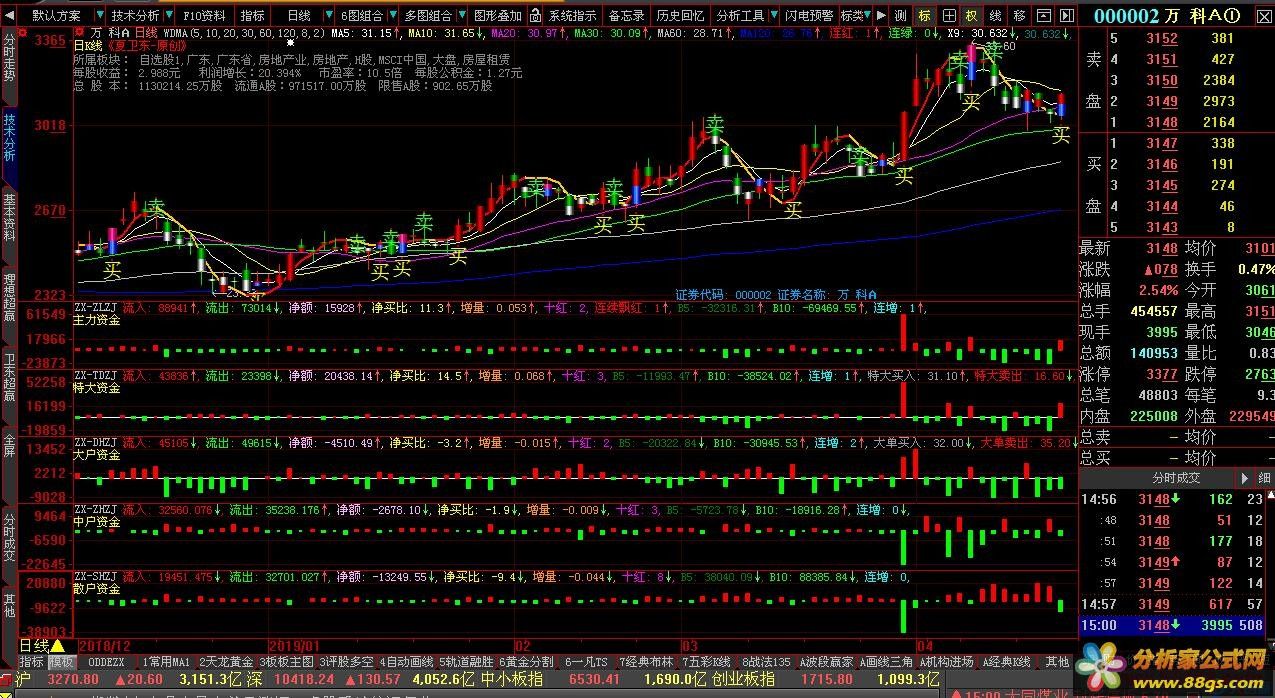Select the 线 draw line icon
Image resolution: width=1275 pixels, height=698 pixels.
996,15
